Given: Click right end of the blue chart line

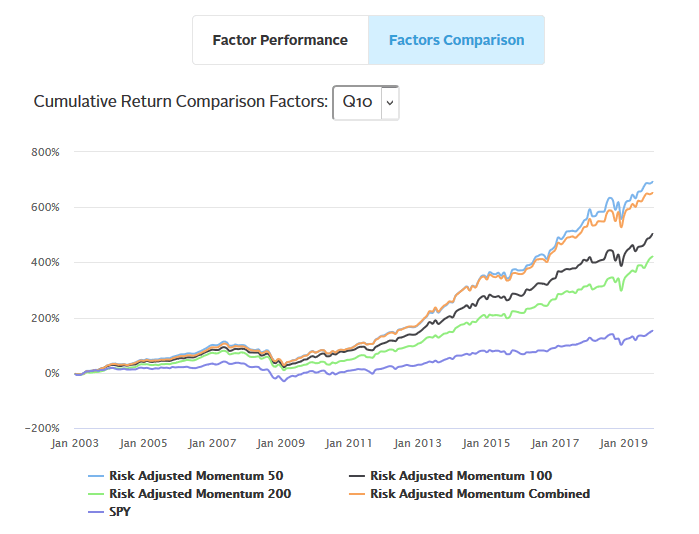Looking at the screenshot, I should click(652, 182).
